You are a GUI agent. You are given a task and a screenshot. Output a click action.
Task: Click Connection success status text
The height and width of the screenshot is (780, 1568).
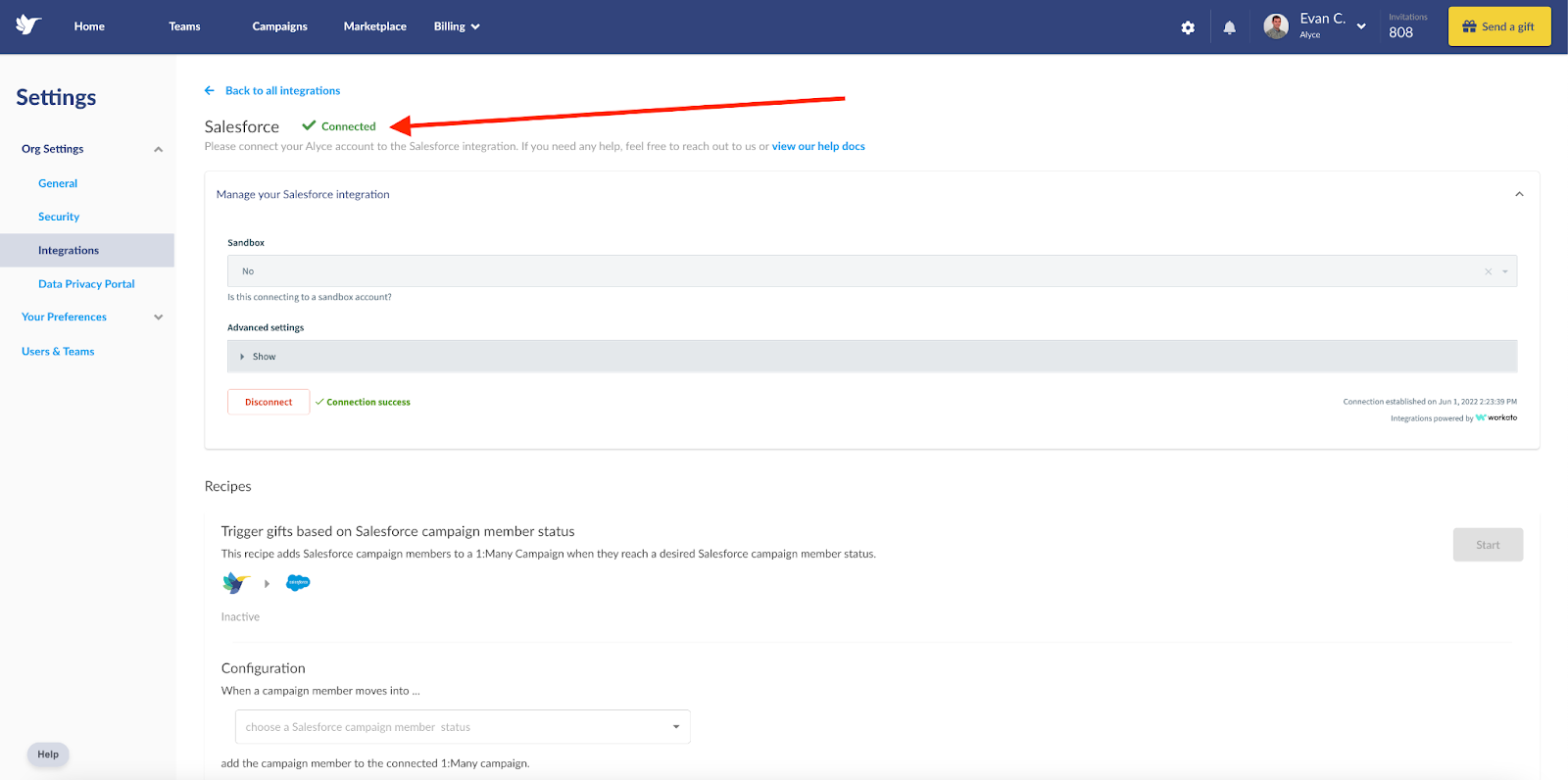click(368, 402)
